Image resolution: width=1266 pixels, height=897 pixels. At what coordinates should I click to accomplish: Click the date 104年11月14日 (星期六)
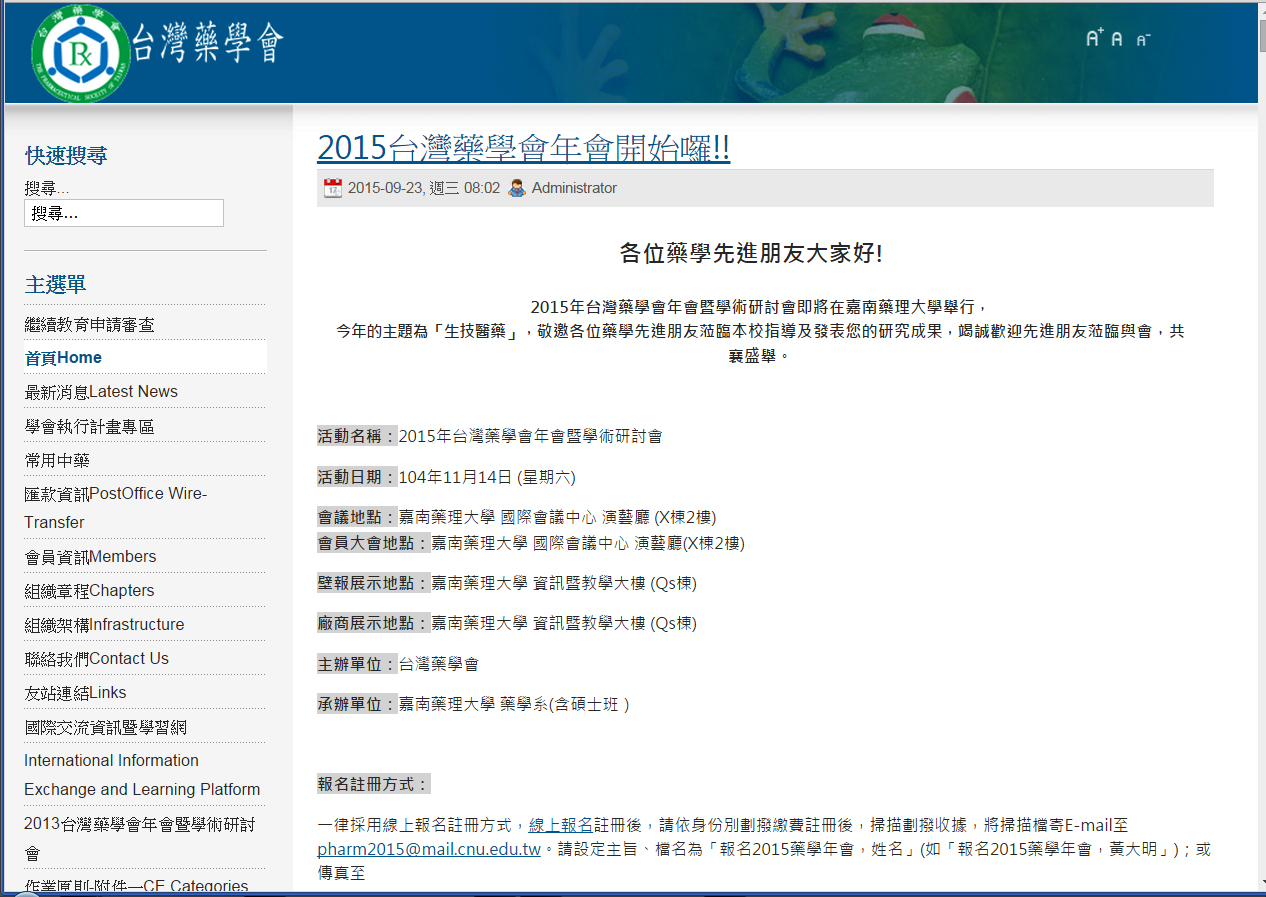click(487, 477)
